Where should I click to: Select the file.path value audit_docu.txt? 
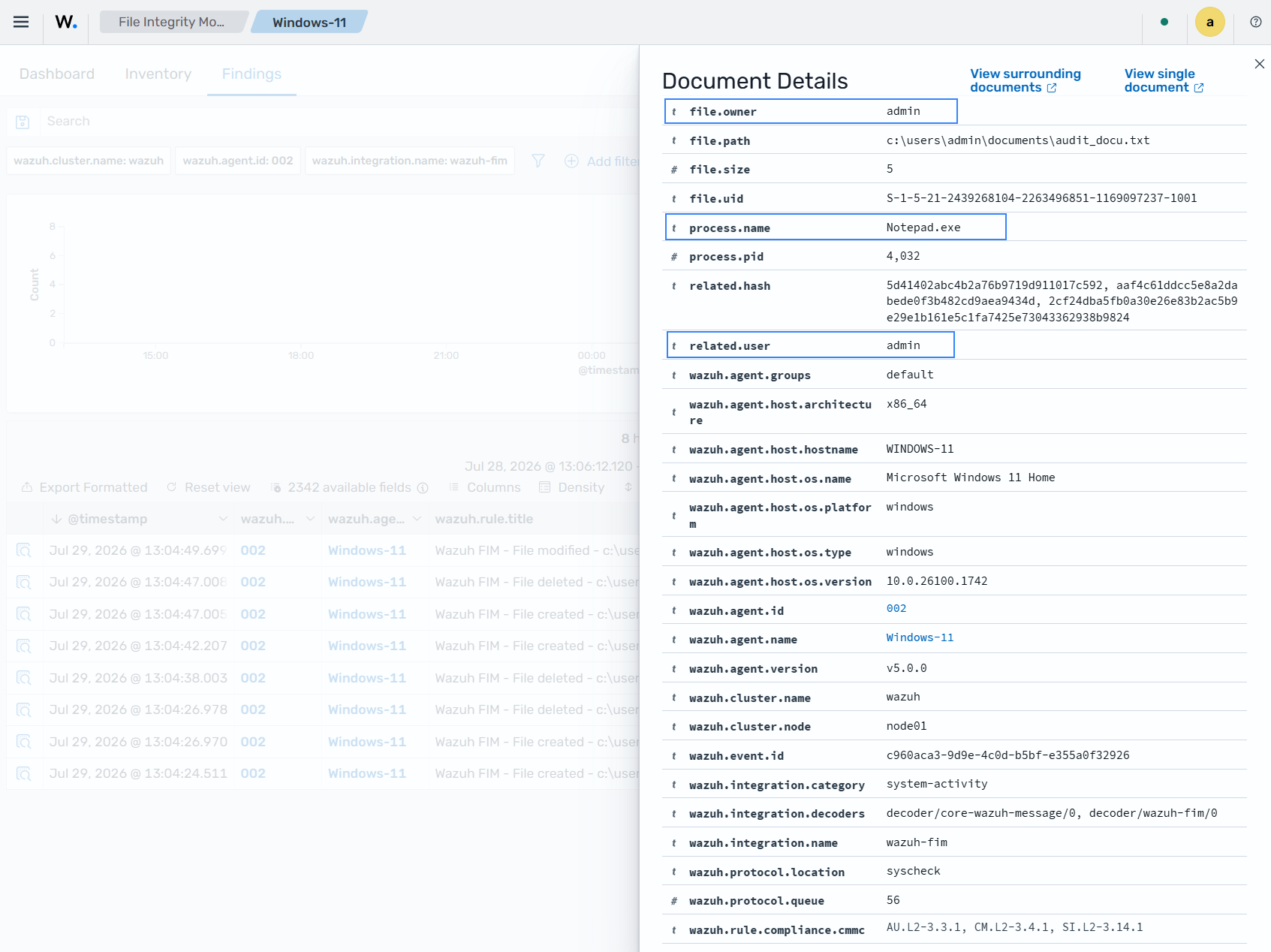click(x=1018, y=140)
